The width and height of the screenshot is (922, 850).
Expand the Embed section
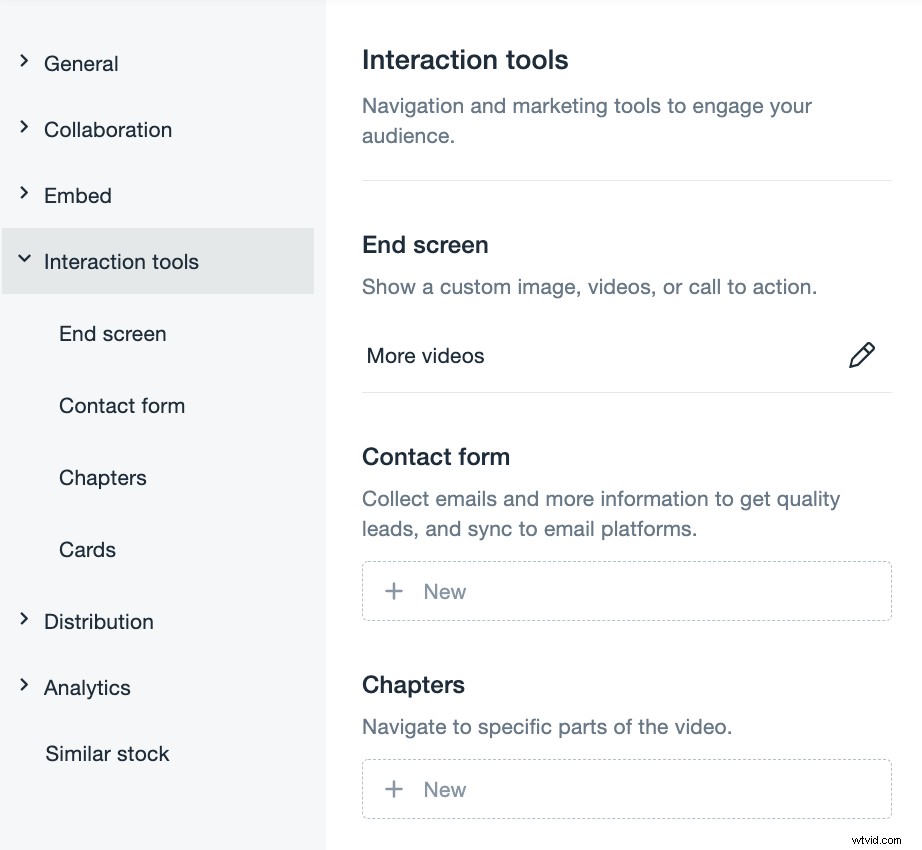[78, 195]
